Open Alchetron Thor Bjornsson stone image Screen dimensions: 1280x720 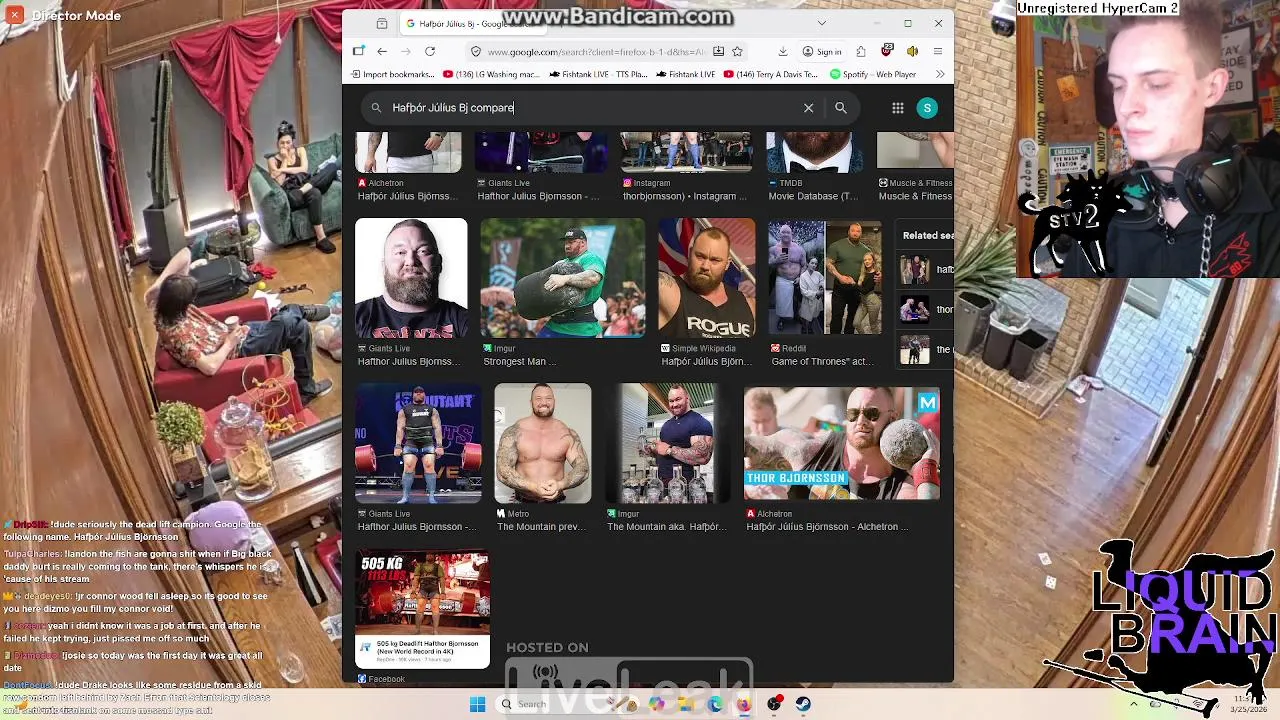pyautogui.click(x=841, y=443)
